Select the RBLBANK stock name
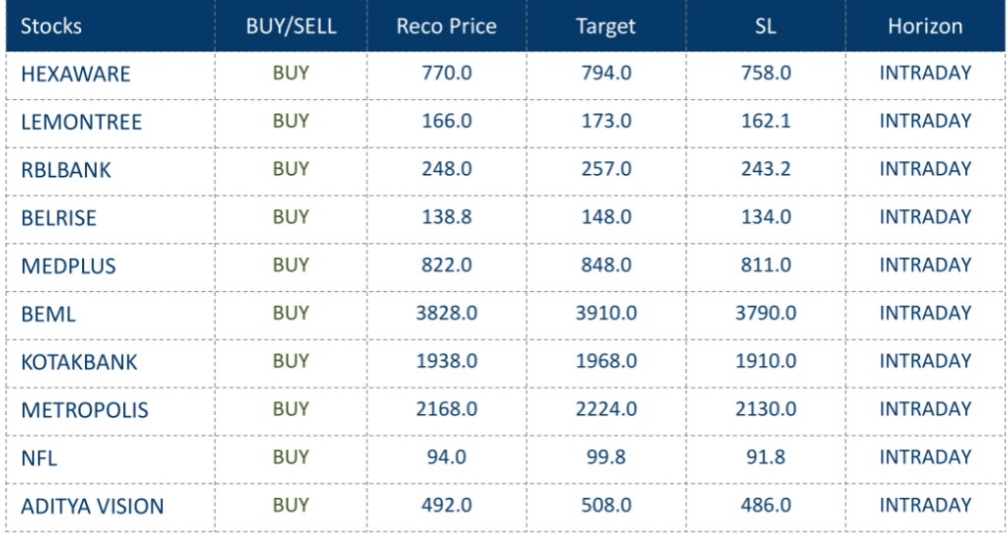The height and width of the screenshot is (544, 1007). pyautogui.click(x=66, y=170)
